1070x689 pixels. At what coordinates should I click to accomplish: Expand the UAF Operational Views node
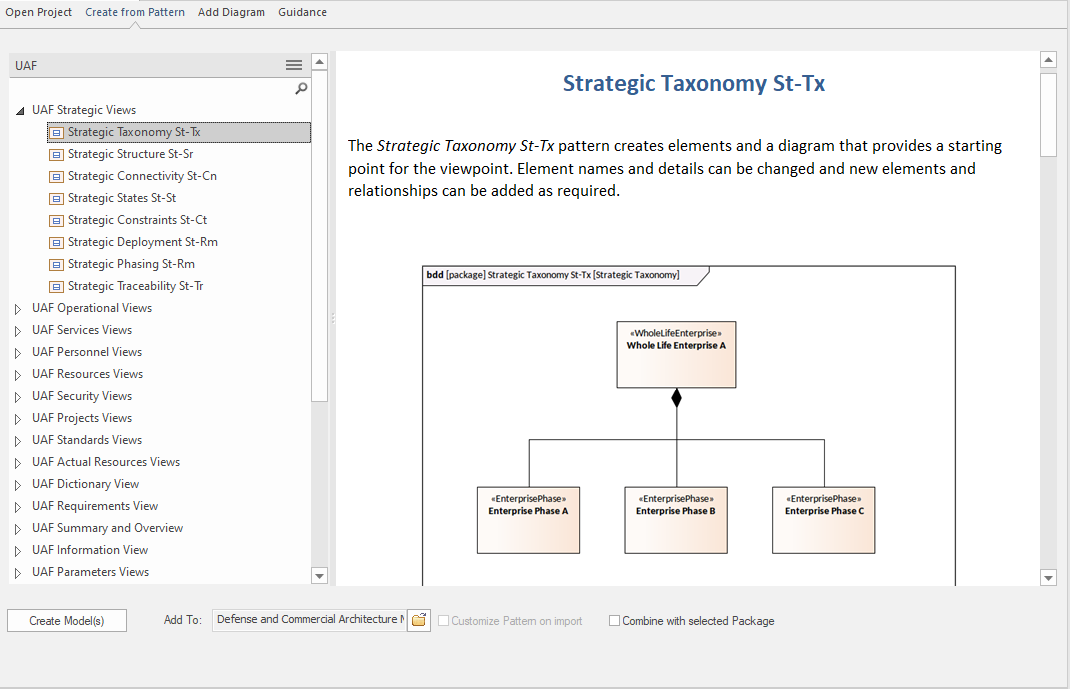[x=18, y=309]
